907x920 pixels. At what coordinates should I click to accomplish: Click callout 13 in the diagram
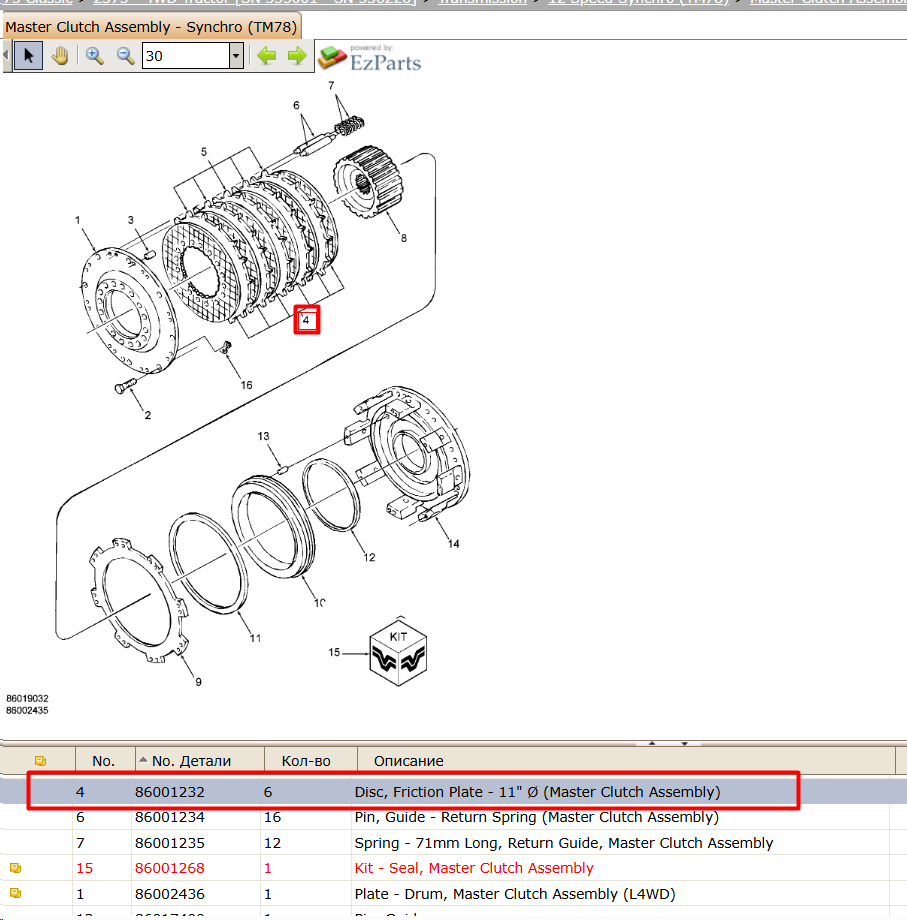[x=263, y=436]
